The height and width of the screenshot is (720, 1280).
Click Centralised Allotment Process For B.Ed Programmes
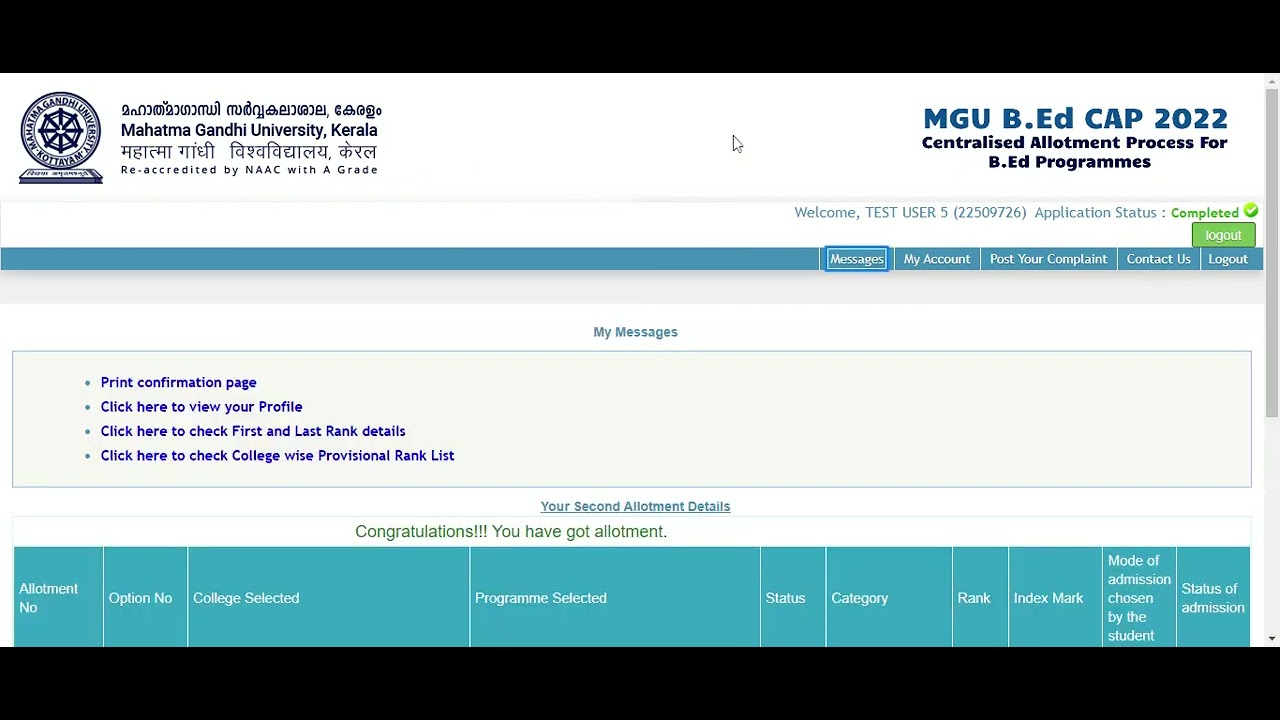point(1074,152)
